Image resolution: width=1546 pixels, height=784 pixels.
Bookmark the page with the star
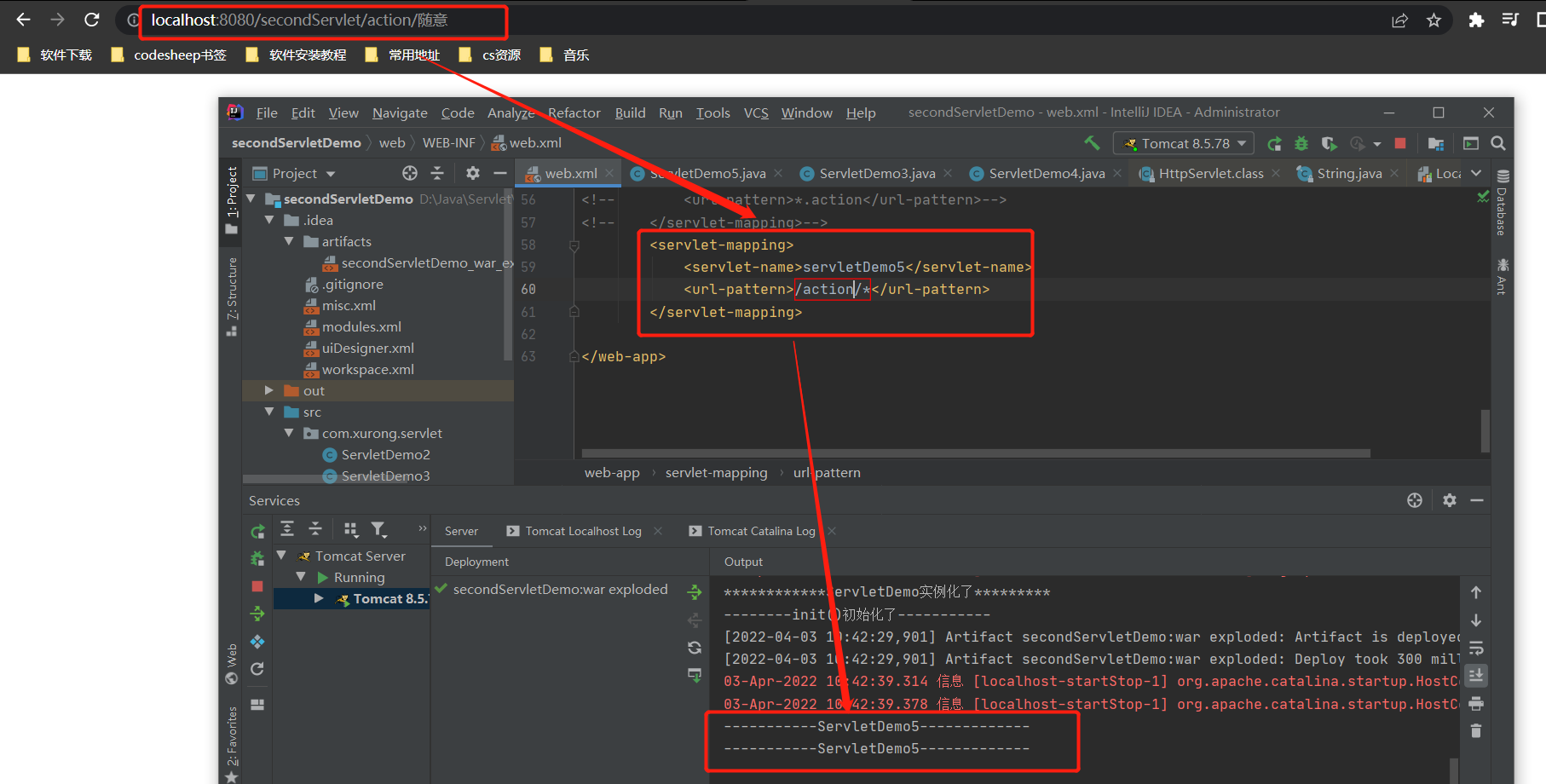pos(1434,20)
